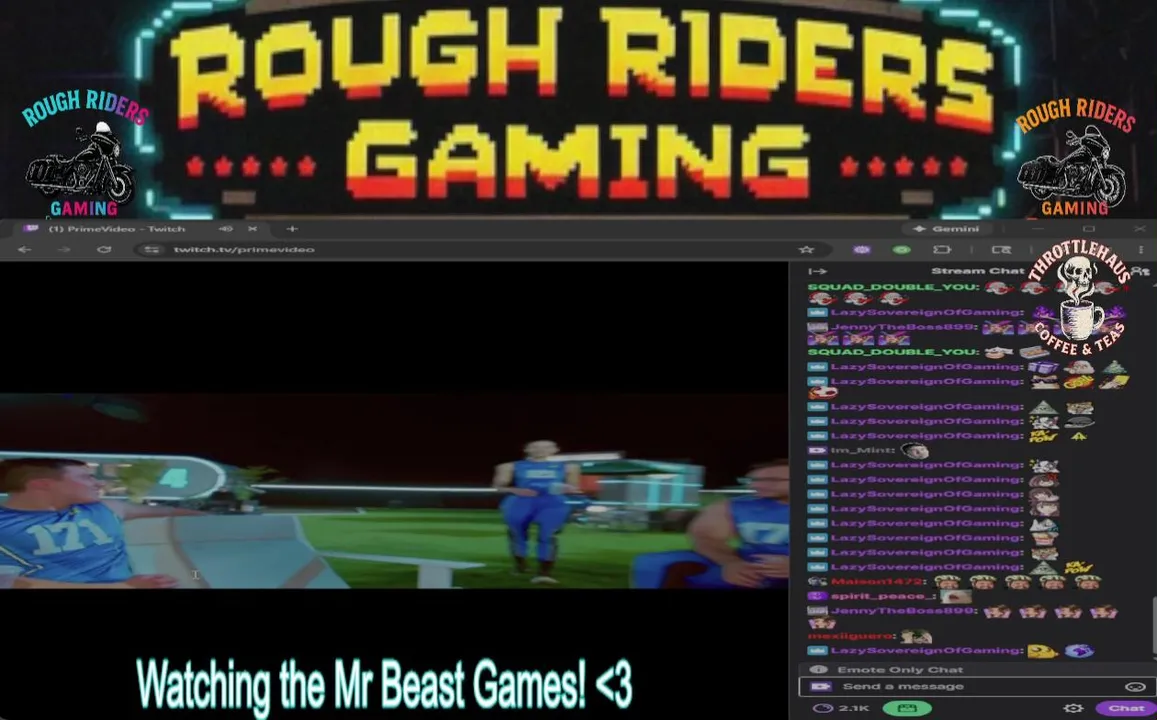The image size is (1157, 720).
Task: Click the twitch.tv/primevideo address bar
Action: [x=472, y=250]
